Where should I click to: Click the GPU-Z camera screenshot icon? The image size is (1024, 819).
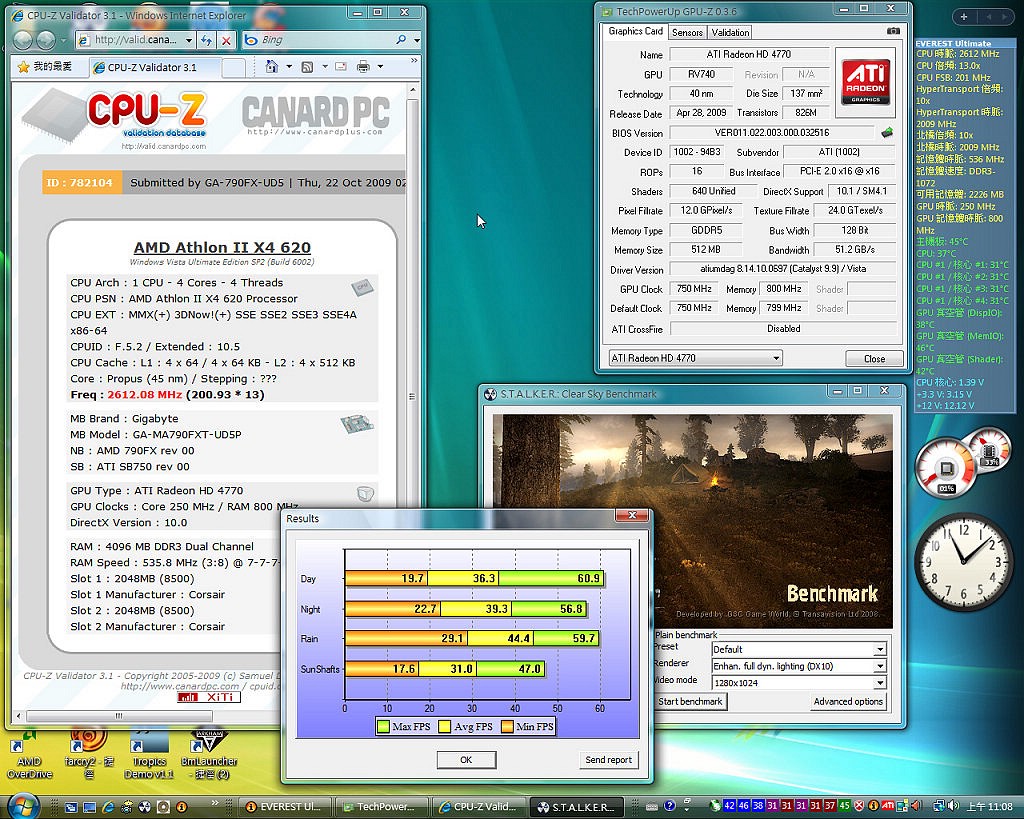[893, 31]
